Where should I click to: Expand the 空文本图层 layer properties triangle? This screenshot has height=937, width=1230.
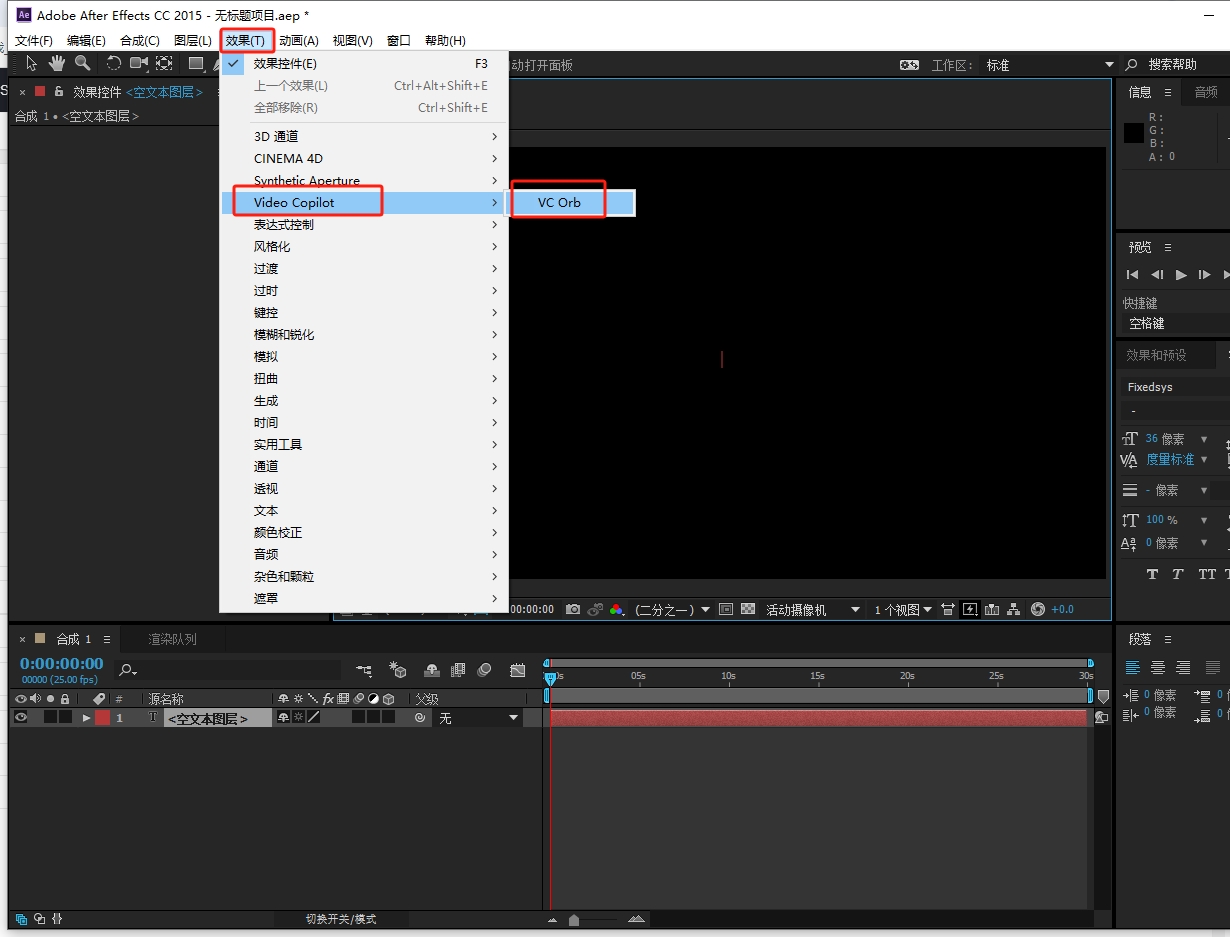pyautogui.click(x=87, y=718)
